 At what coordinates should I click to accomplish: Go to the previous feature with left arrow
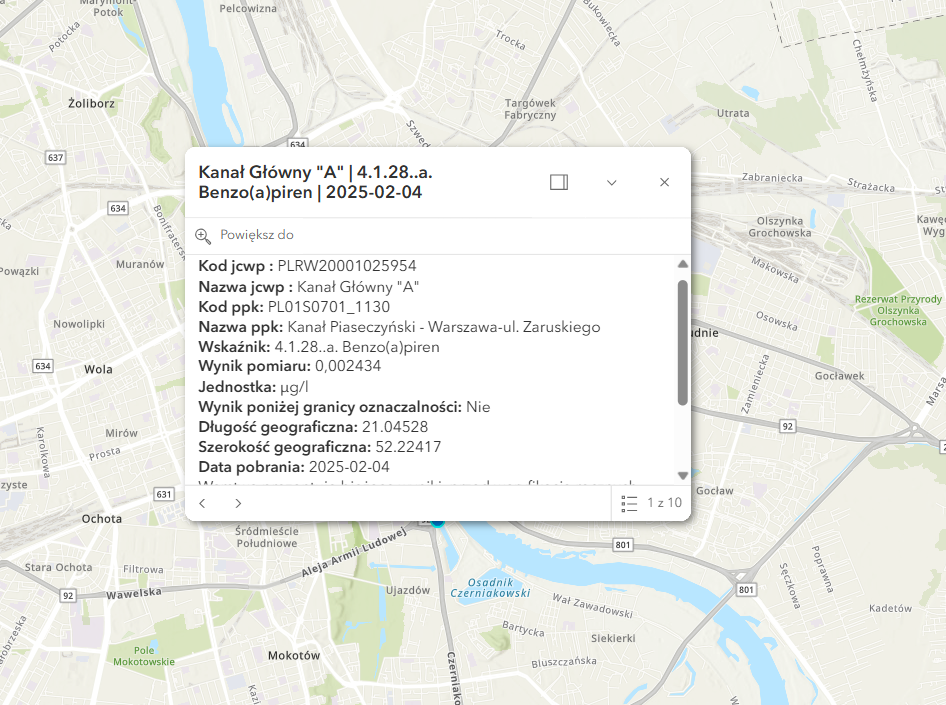(203, 503)
